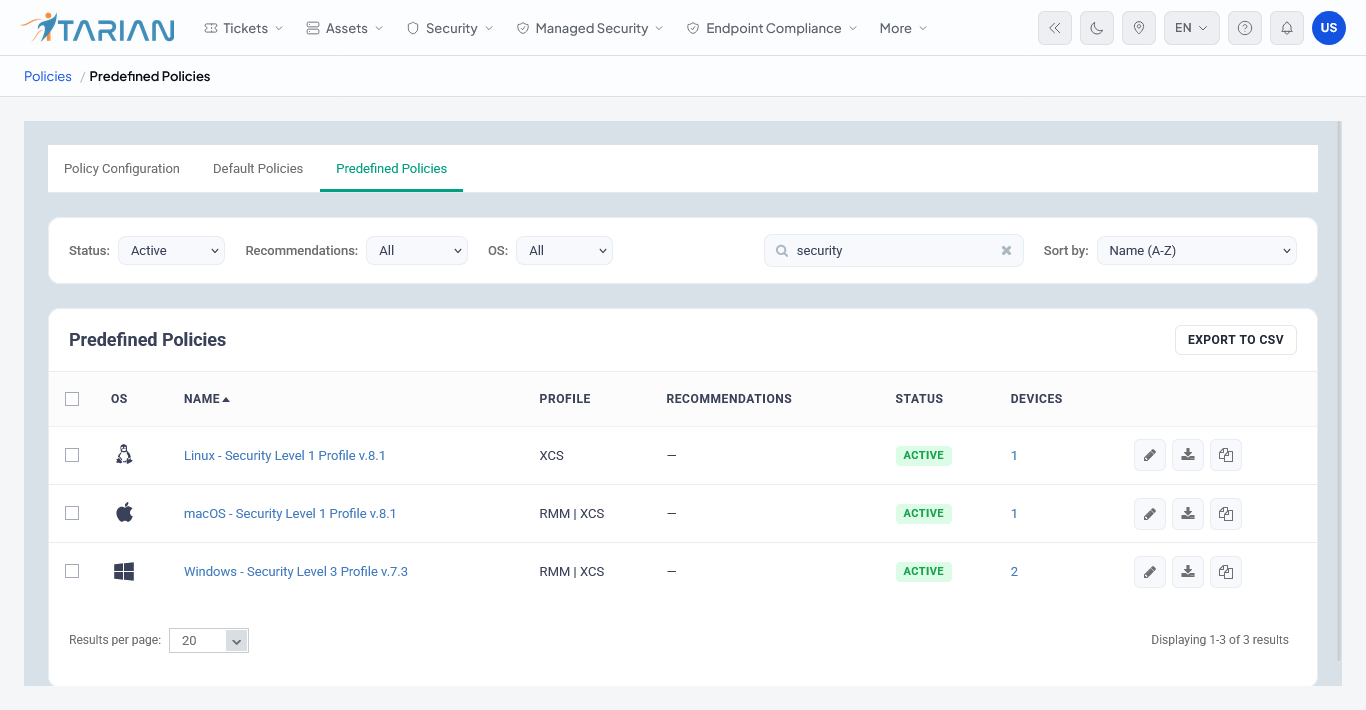Viewport: 1366px width, 710px height.
Task: Download the Windows Security Level 3 policy
Action: pos(1188,572)
